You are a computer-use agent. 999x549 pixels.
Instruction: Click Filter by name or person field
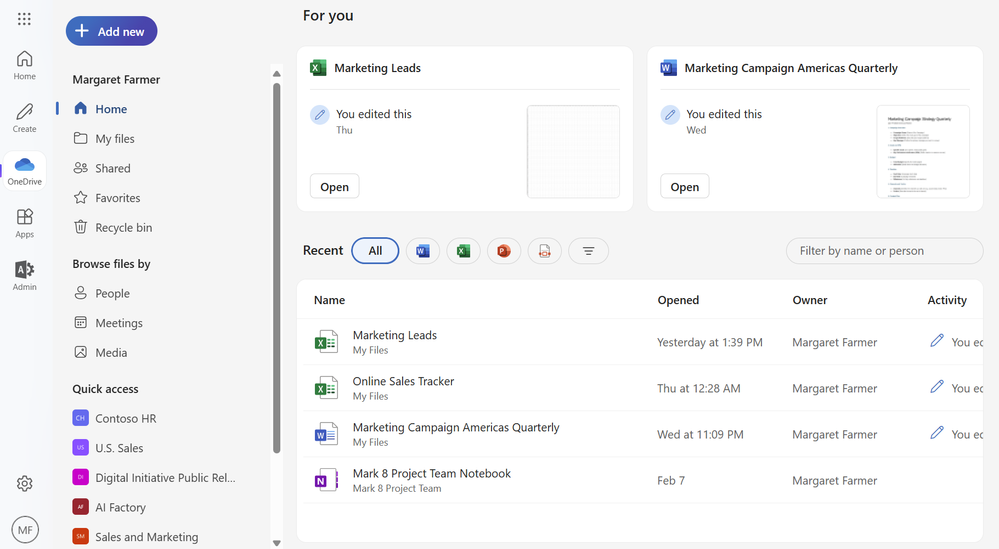[884, 251]
